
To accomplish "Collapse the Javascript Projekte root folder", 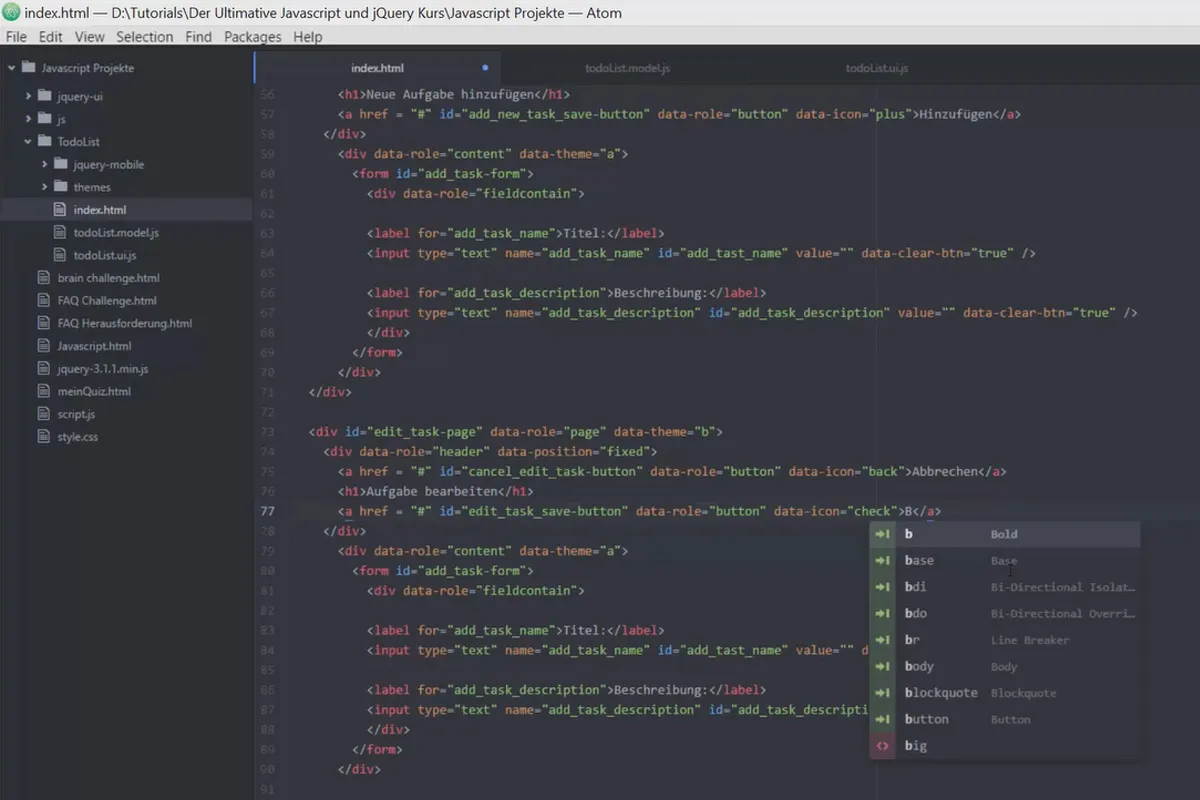I will tap(12, 68).
